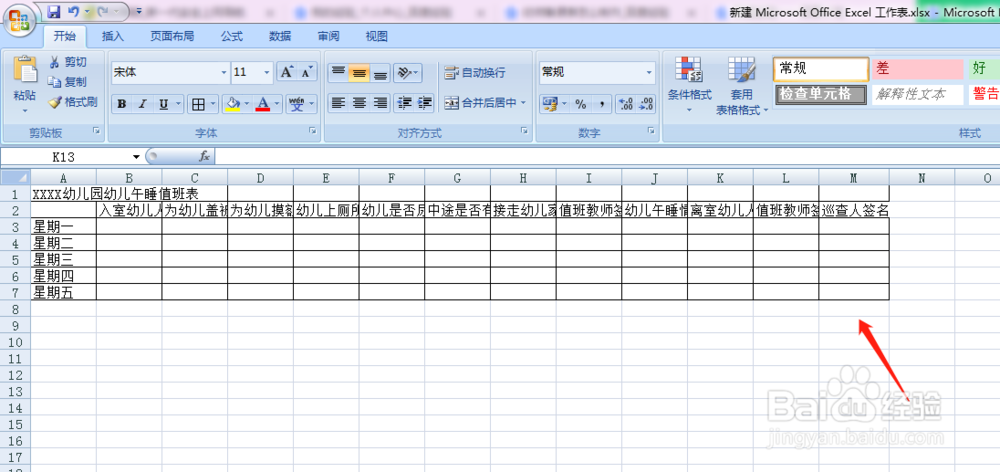Toggle align text left
Image resolution: width=1000 pixels, height=472 pixels.
[338, 103]
